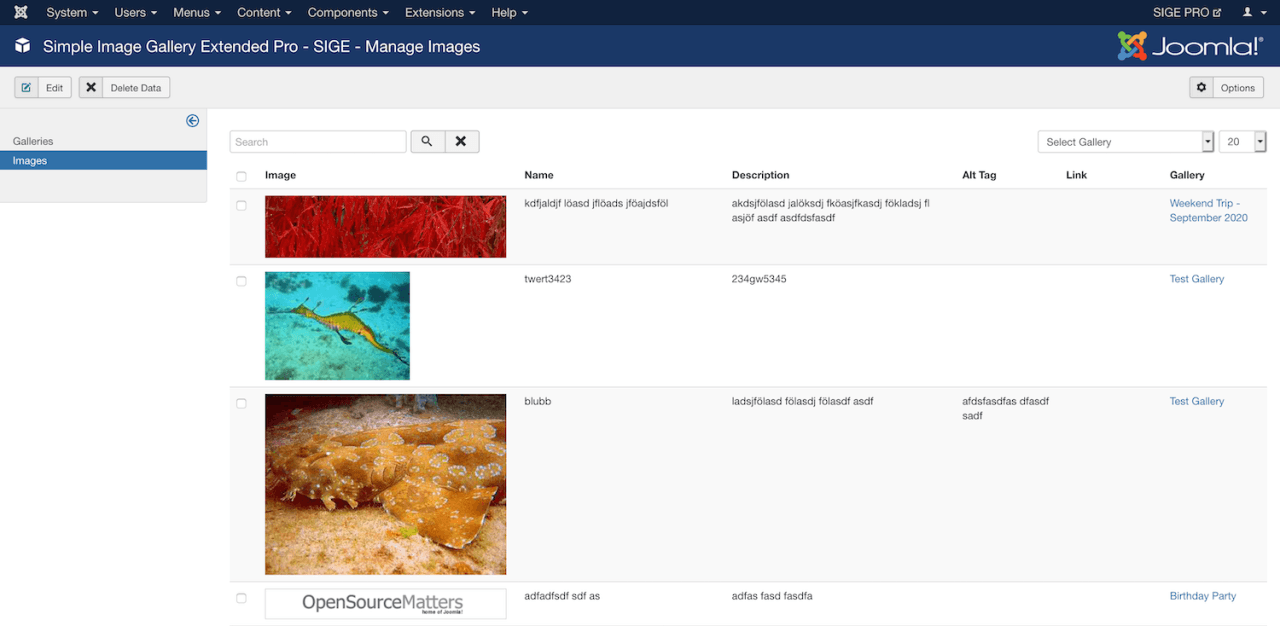The image size is (1280, 626).
Task: Open the Components menu
Action: coord(349,13)
